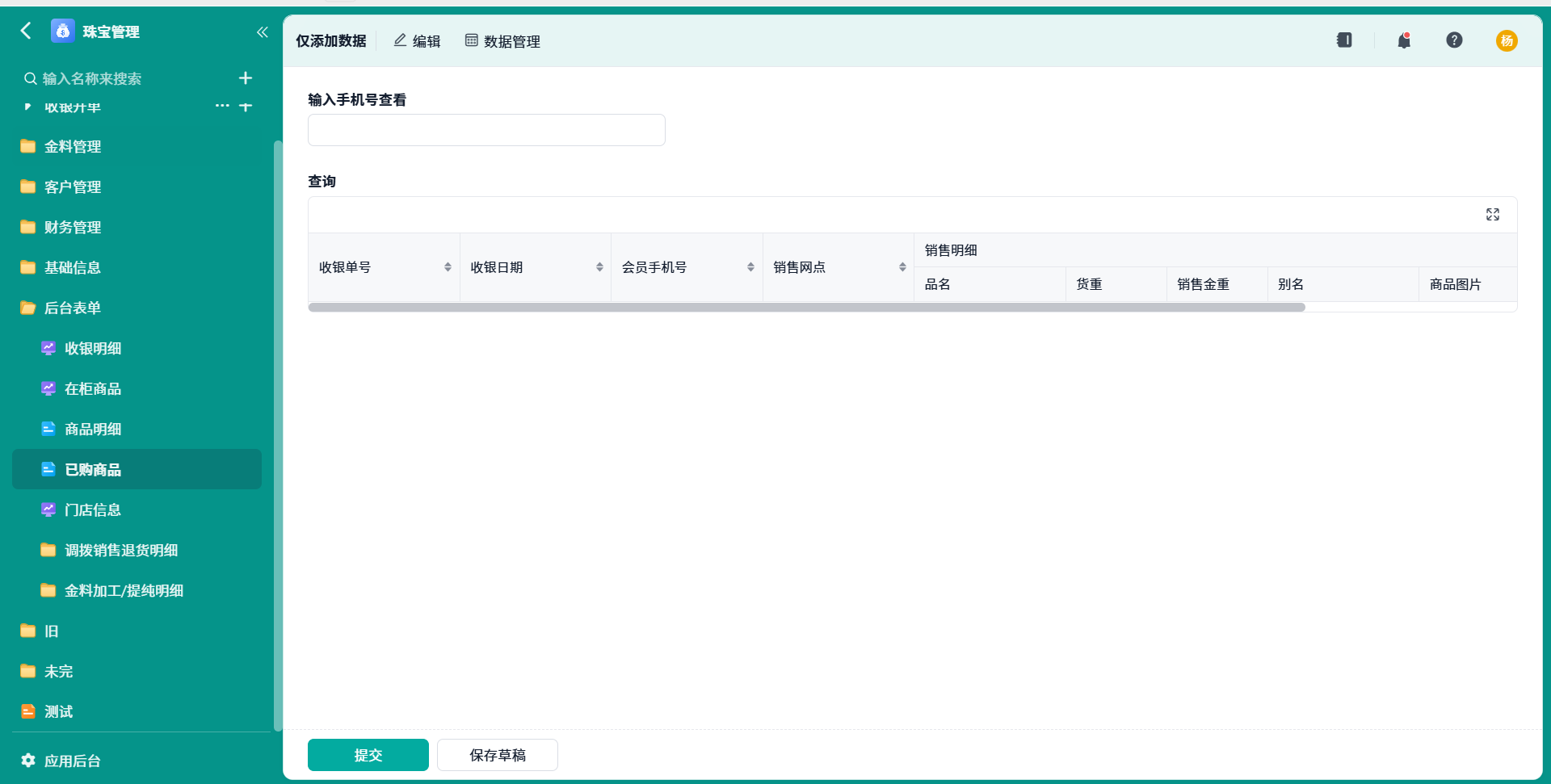This screenshot has width=1551, height=784.
Task: Select 已购商品 form
Action: point(137,469)
